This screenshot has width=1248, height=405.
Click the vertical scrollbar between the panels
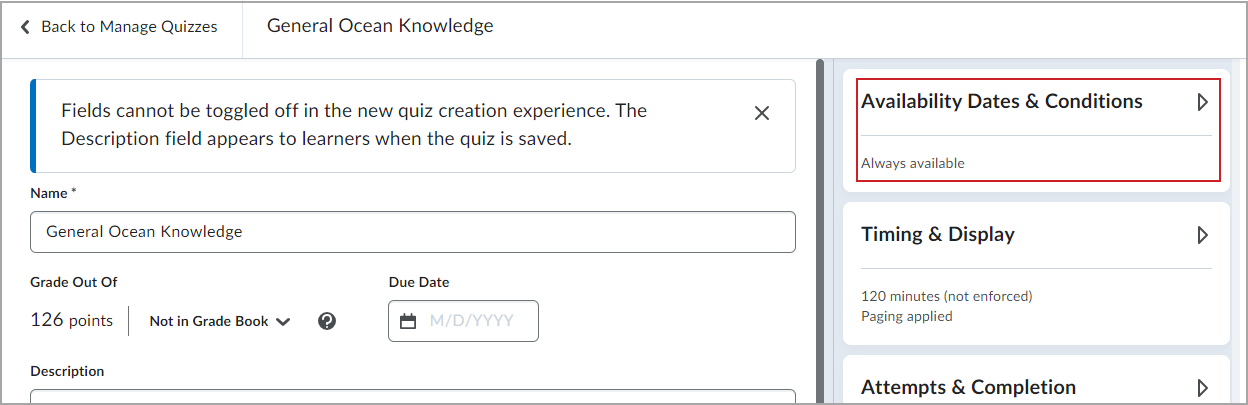pos(820,231)
